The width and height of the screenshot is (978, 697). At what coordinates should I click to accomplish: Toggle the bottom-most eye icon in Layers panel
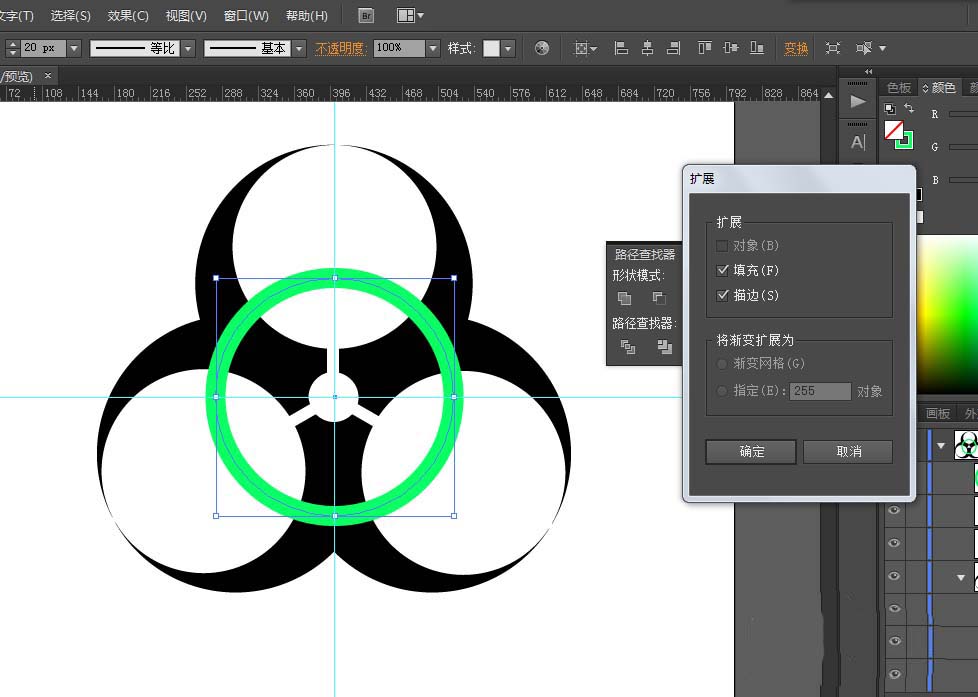pyautogui.click(x=894, y=674)
